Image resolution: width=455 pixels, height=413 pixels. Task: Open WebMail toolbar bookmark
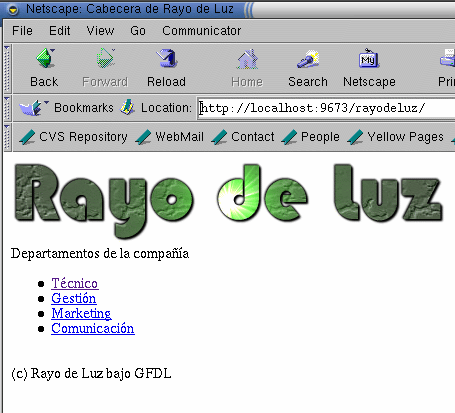click(169, 137)
